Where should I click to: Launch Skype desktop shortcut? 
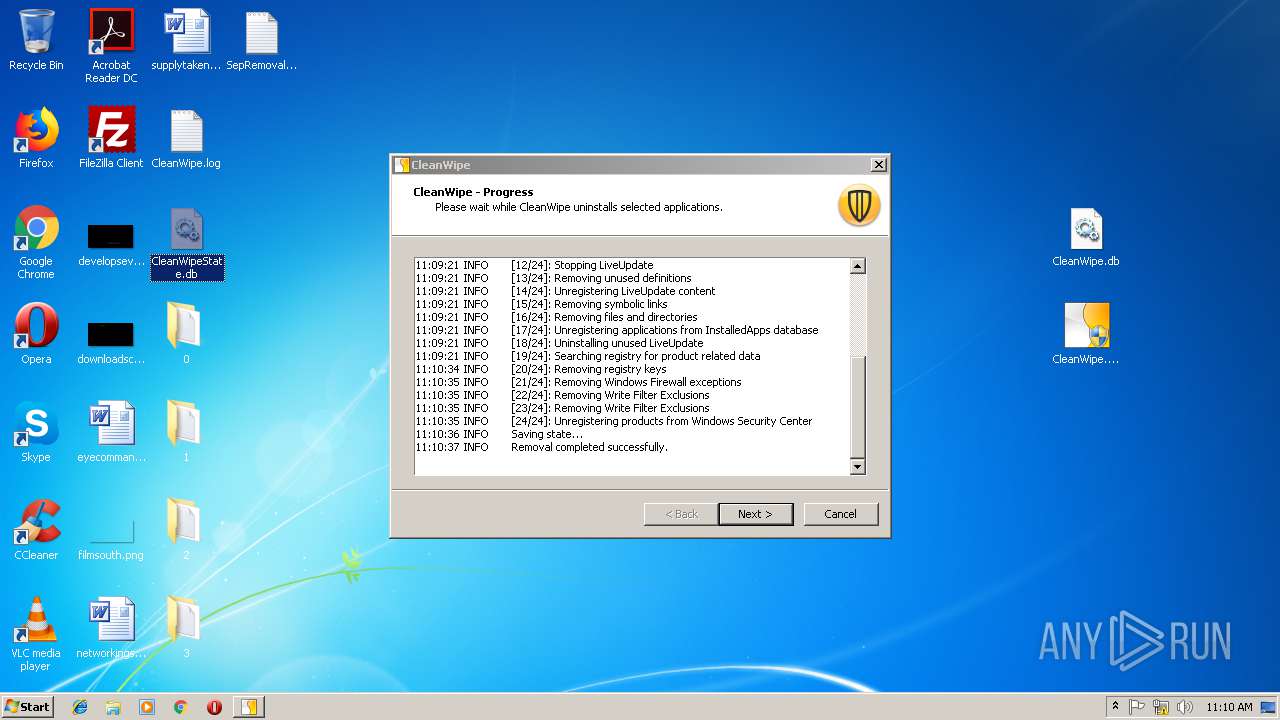[36, 432]
